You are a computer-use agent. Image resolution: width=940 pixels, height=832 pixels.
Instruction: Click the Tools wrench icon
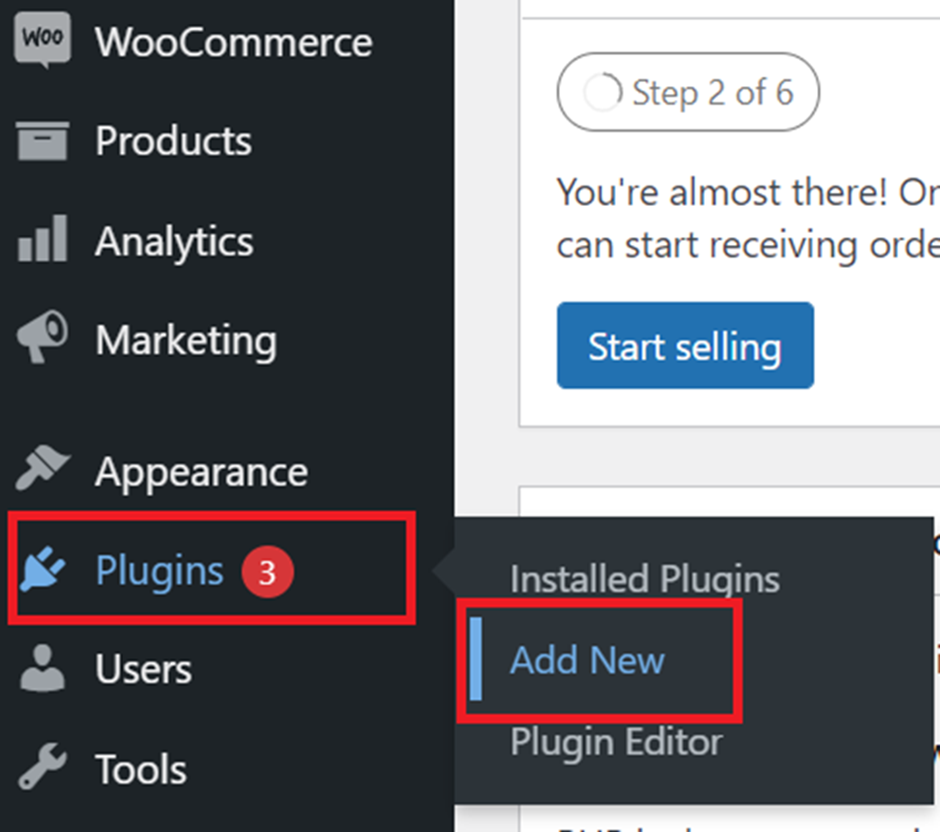[42, 766]
